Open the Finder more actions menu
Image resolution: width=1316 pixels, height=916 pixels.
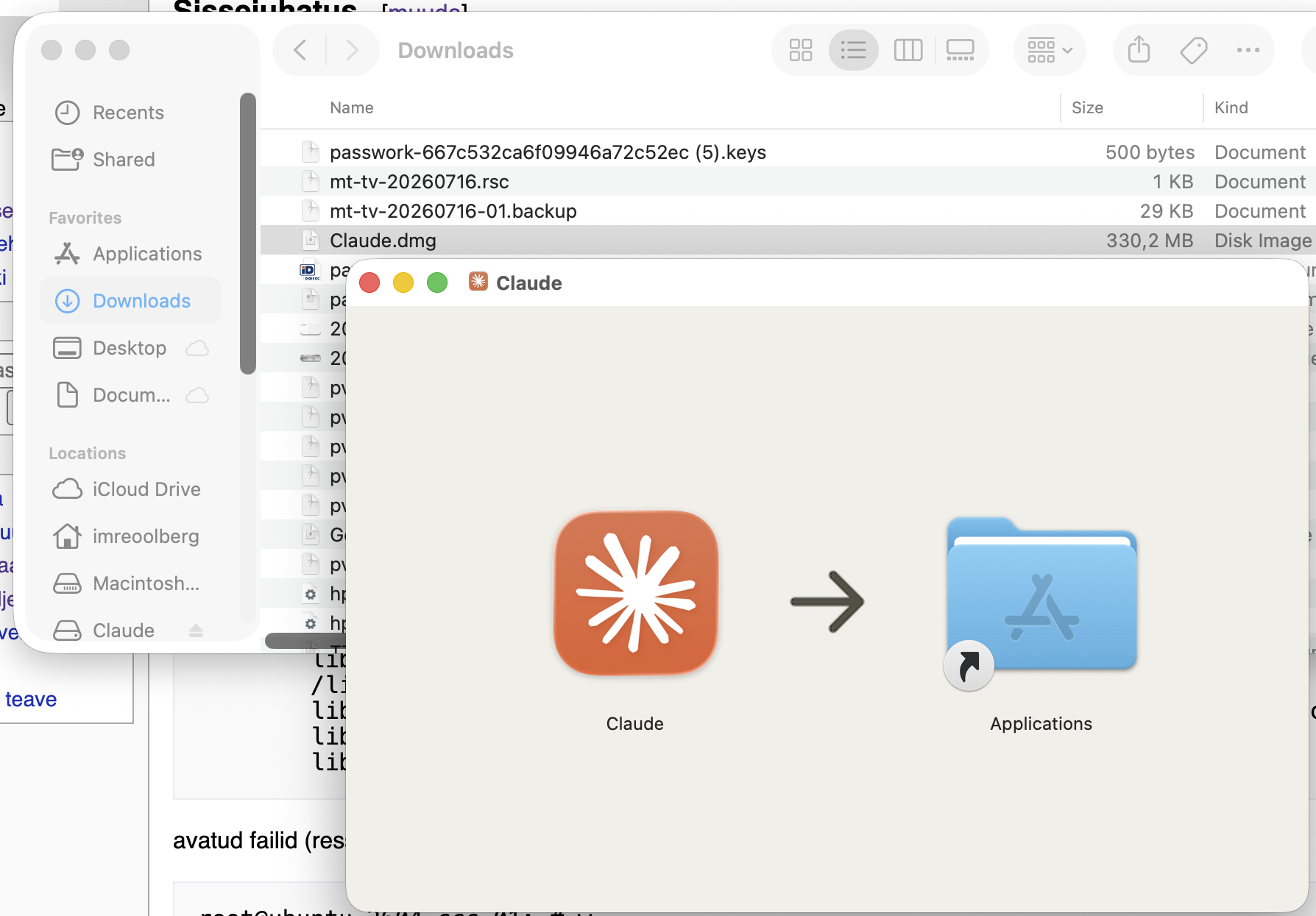[x=1248, y=50]
